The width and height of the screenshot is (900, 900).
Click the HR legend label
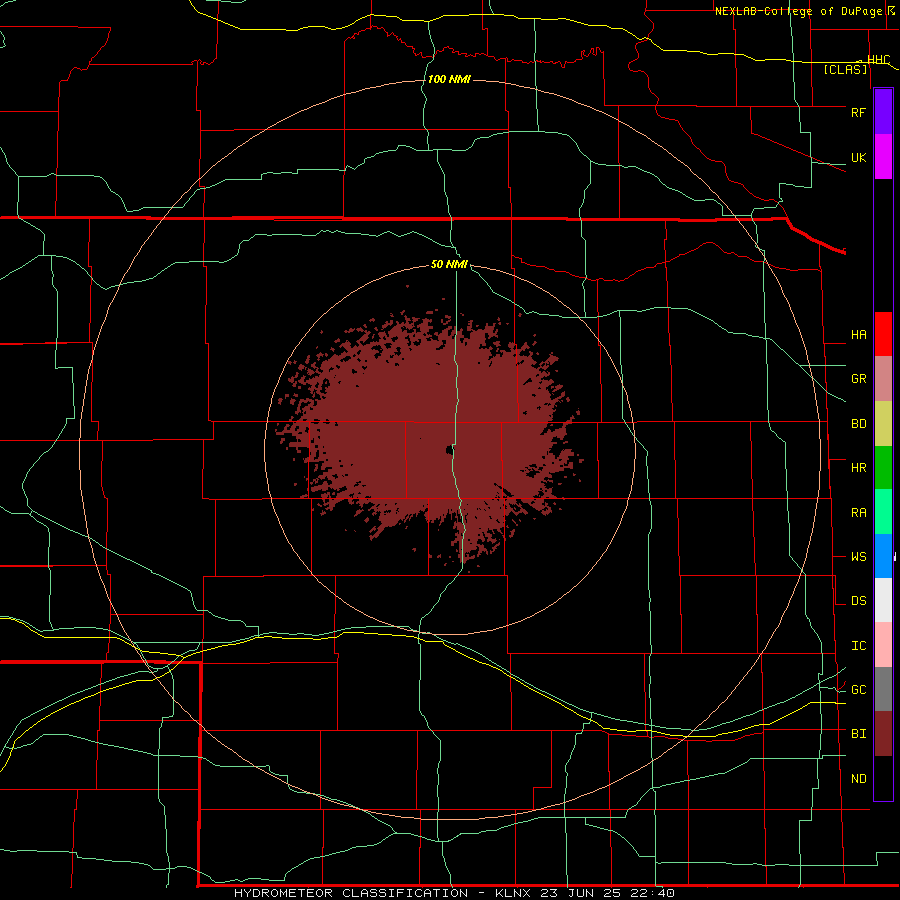coord(858,468)
